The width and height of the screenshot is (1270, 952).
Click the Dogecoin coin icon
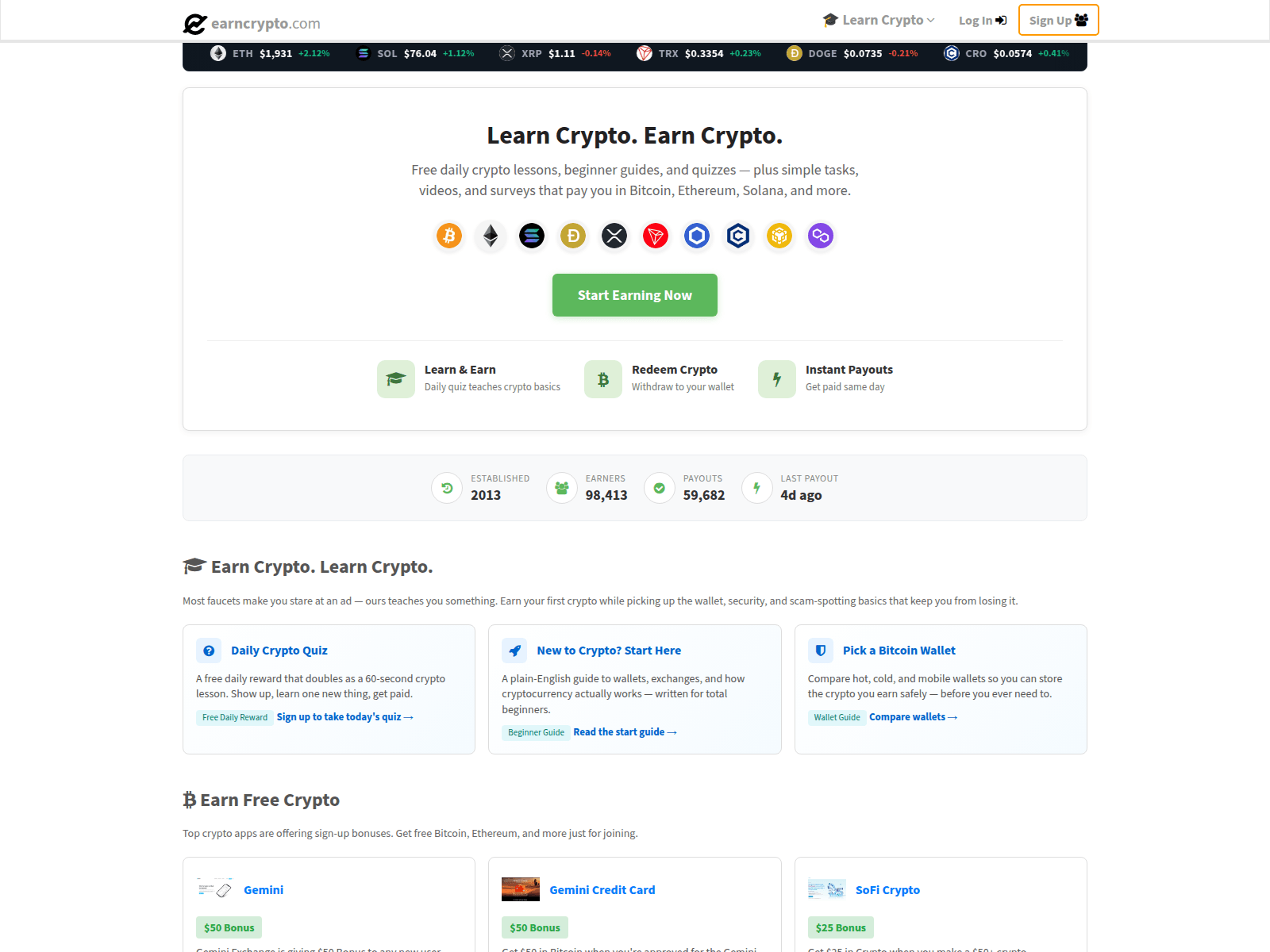573,236
